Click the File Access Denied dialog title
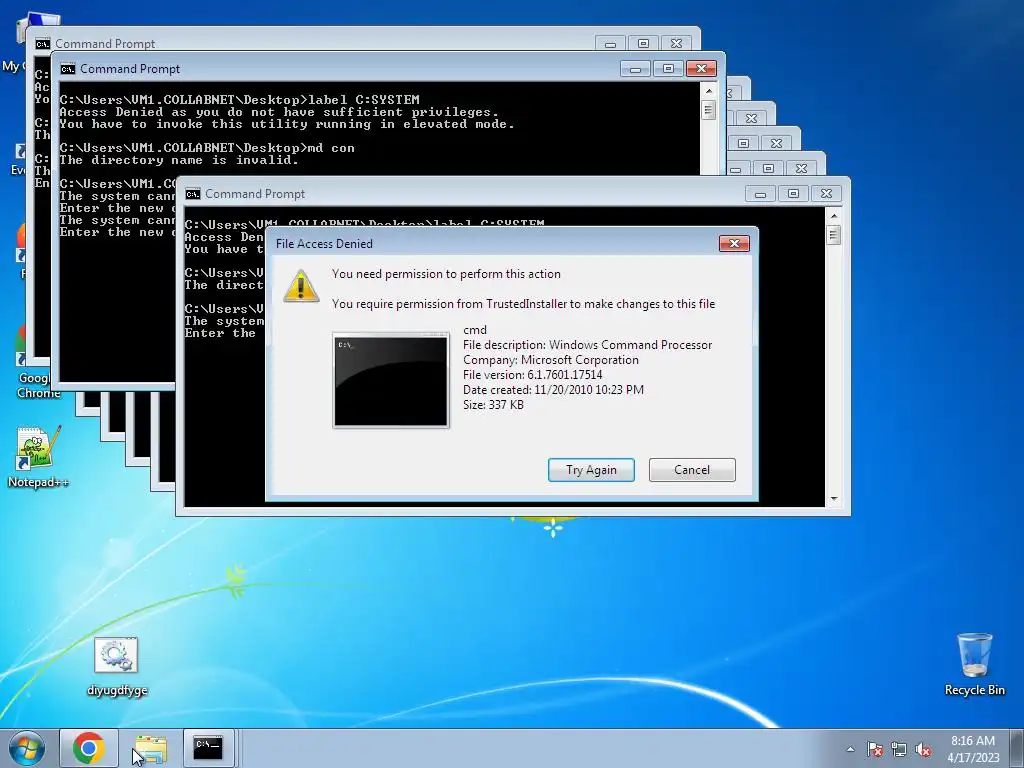Screen dimensions: 1024x768 click(324, 244)
